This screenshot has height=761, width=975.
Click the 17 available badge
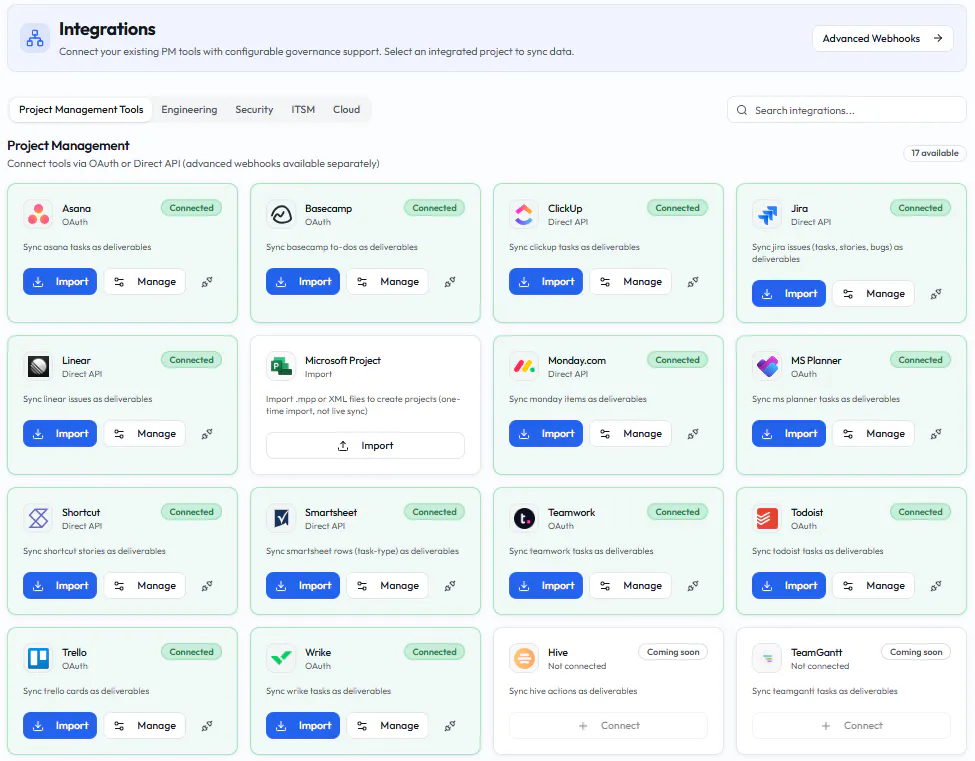(x=935, y=153)
